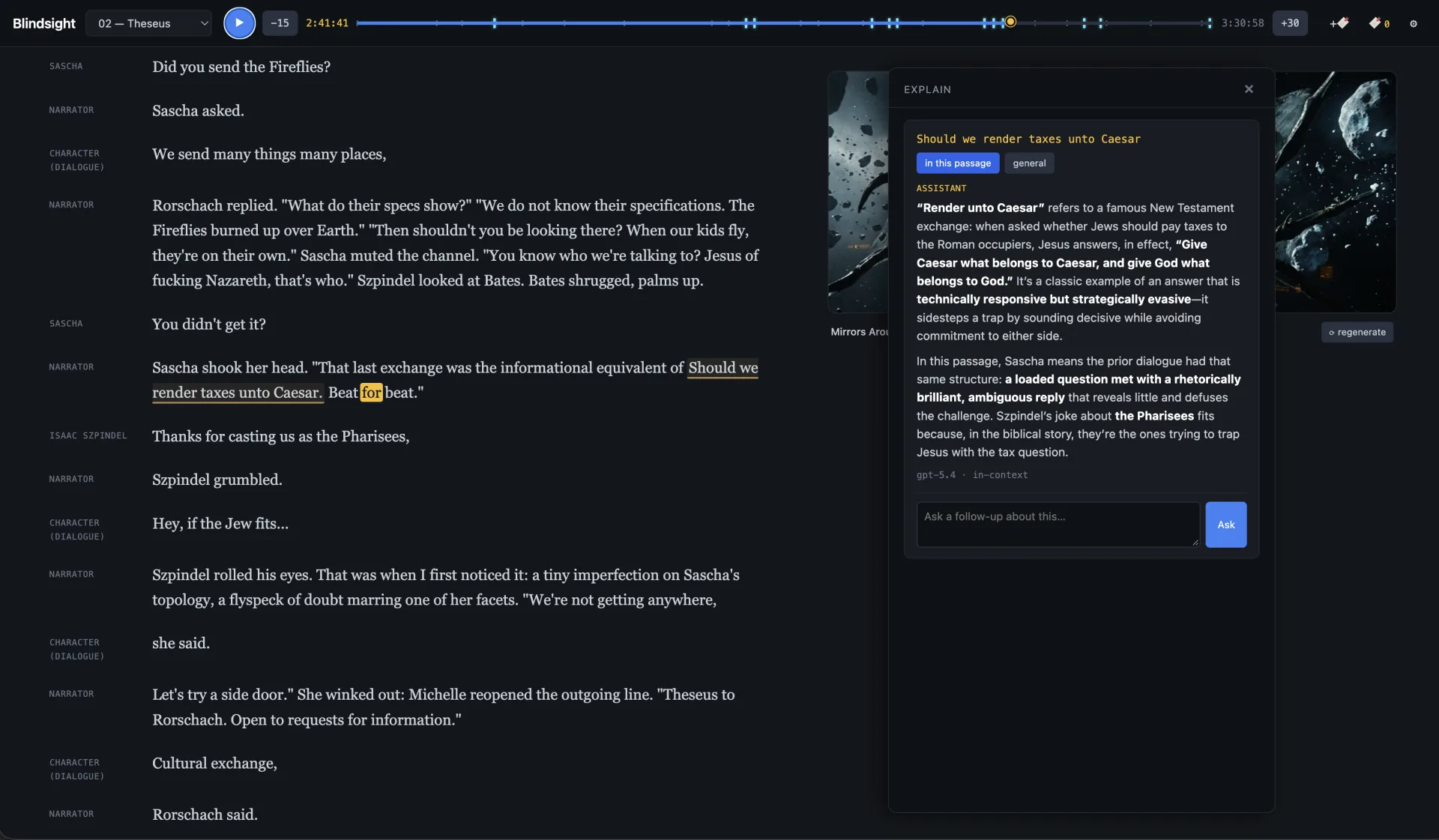Screen dimensions: 1439x840
Task: Click the line 'Sascha asked.'
Action: (198, 111)
